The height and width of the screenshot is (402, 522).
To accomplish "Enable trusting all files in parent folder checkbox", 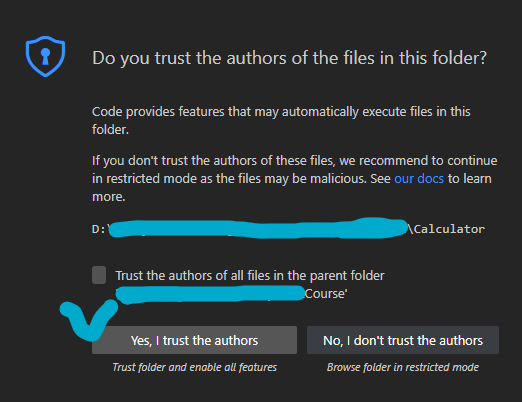I will click(99, 275).
